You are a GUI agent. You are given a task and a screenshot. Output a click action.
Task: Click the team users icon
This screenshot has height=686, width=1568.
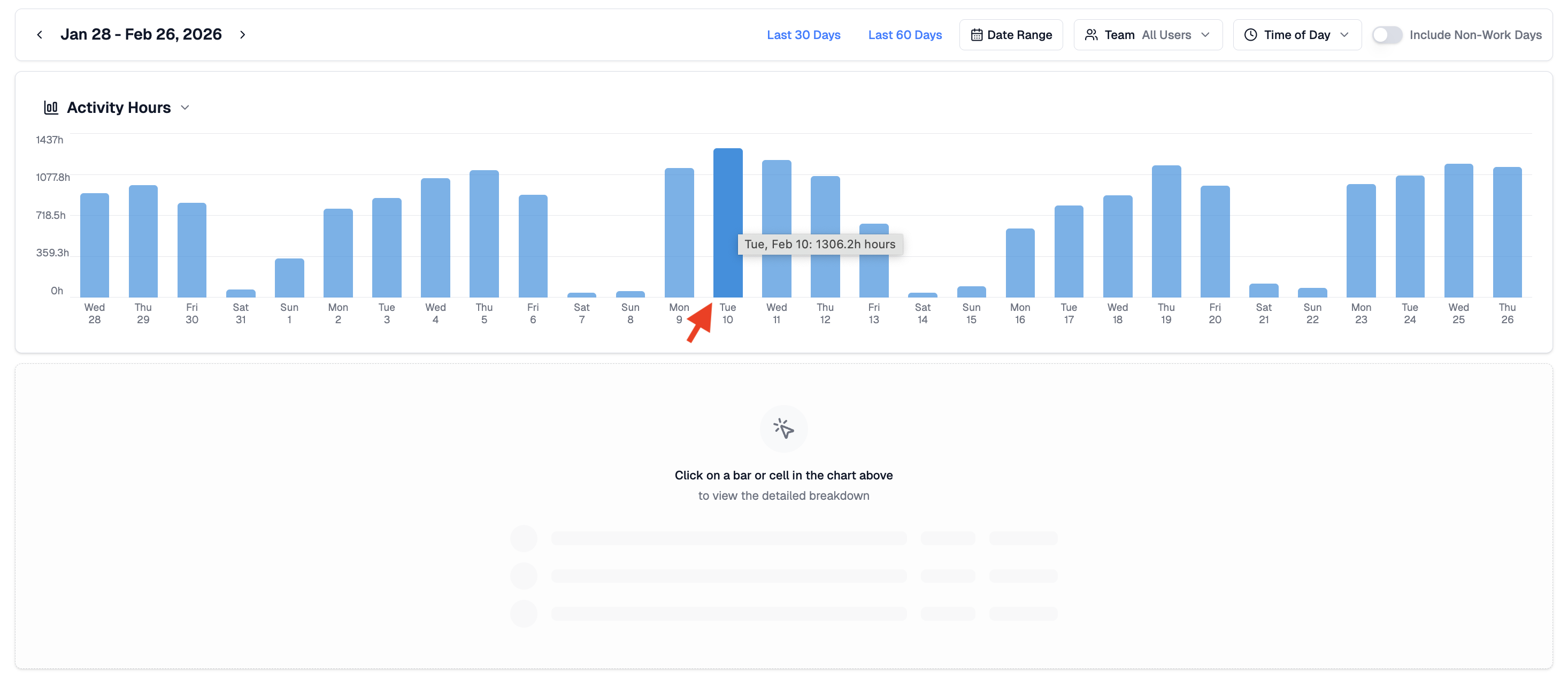[1091, 35]
